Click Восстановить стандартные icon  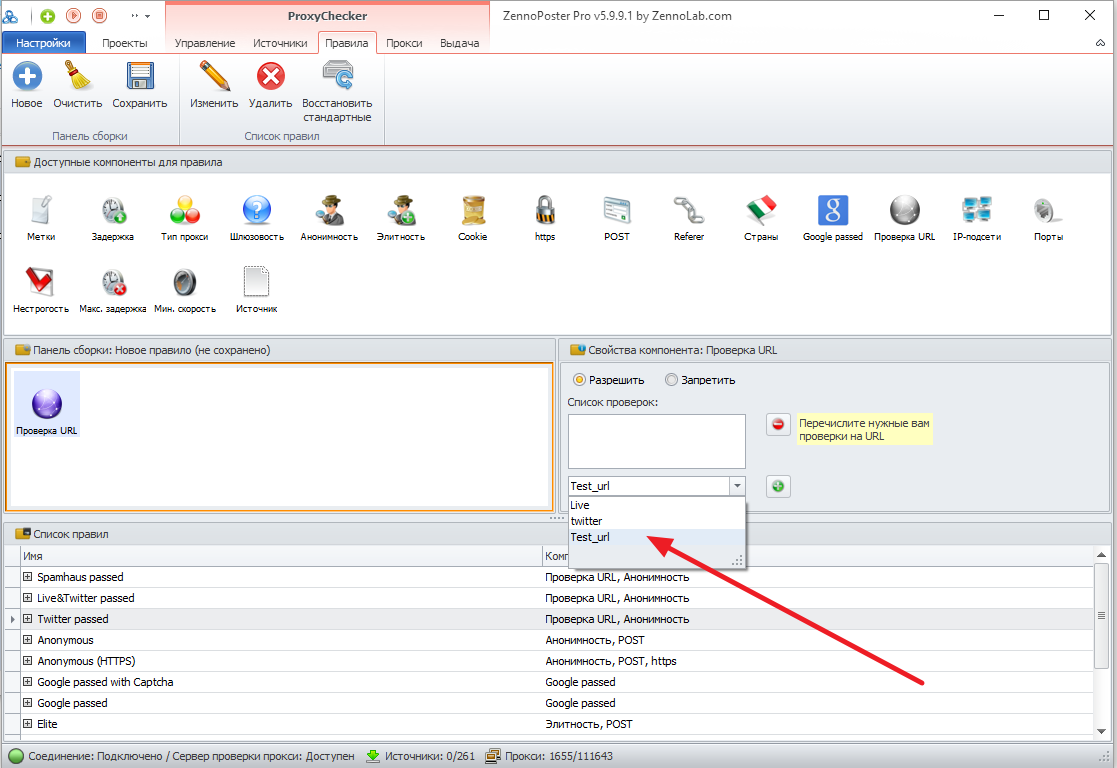(x=338, y=76)
